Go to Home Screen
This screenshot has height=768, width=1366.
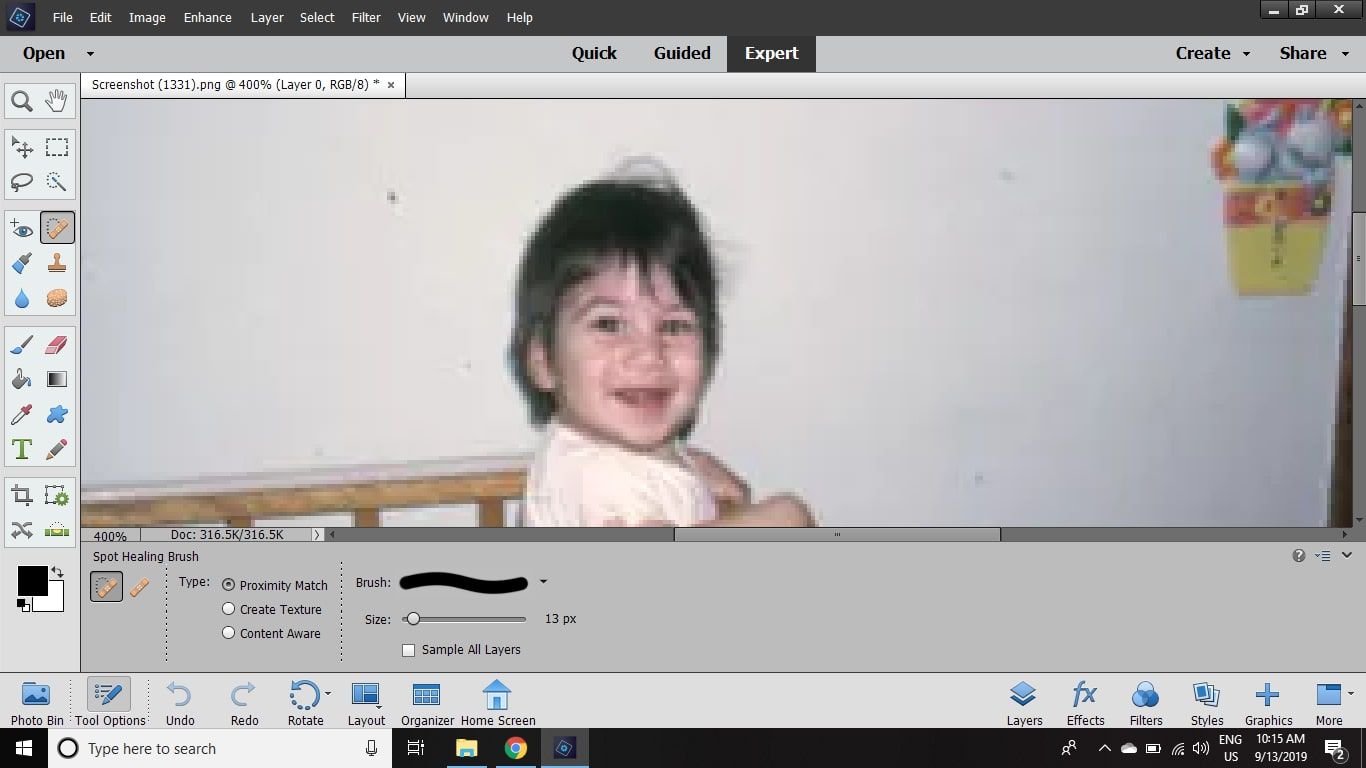point(497,703)
